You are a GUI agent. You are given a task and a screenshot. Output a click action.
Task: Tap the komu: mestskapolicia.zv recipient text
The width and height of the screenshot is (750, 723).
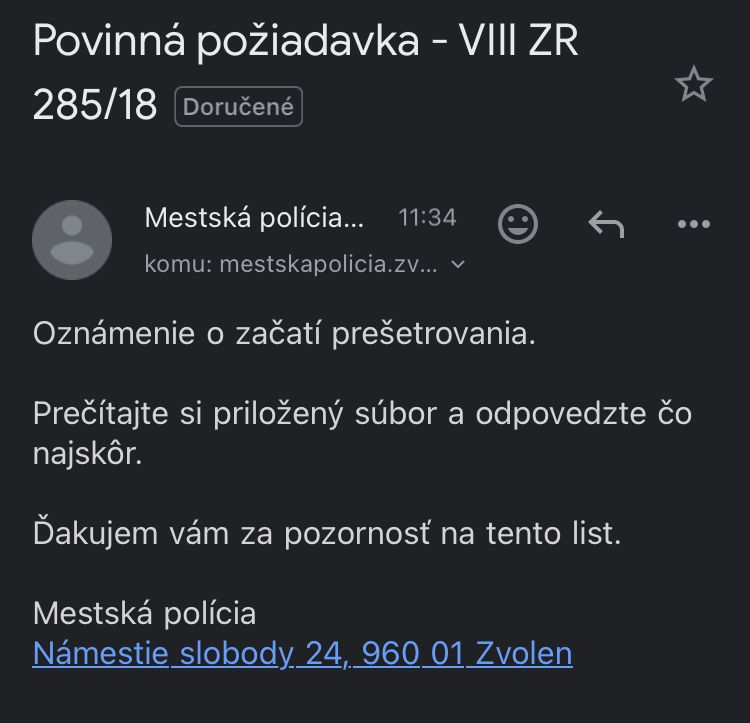(290, 265)
